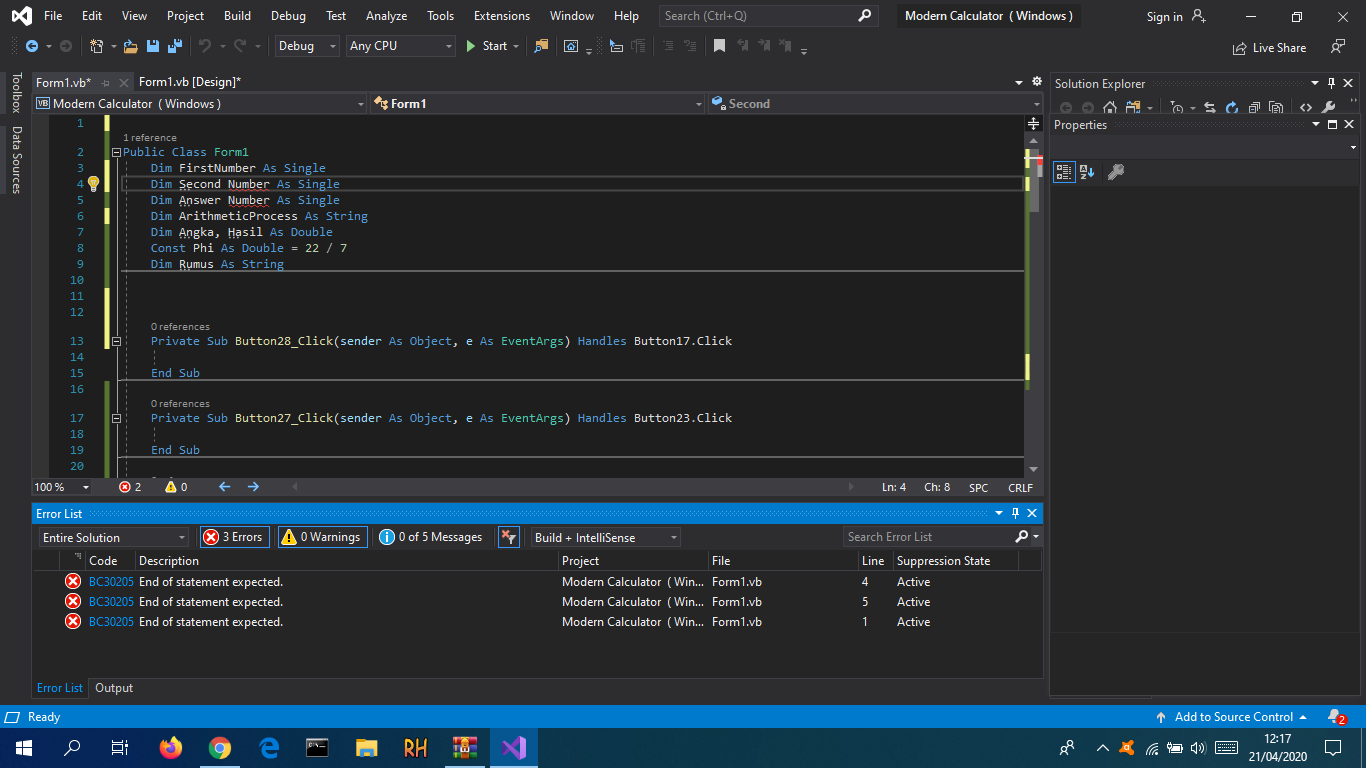Collapse the Button28_Click sub outline
1366x768 pixels.
click(116, 341)
